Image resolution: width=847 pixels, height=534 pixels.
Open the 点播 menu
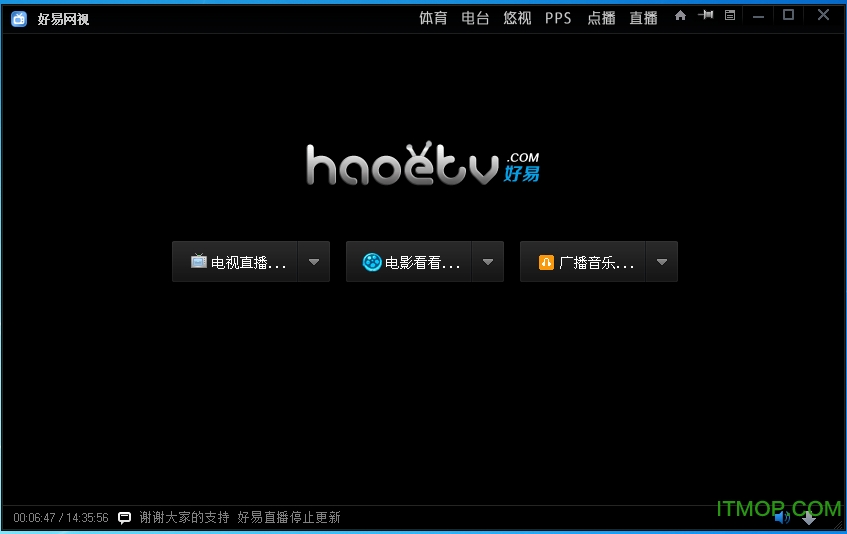click(x=601, y=18)
